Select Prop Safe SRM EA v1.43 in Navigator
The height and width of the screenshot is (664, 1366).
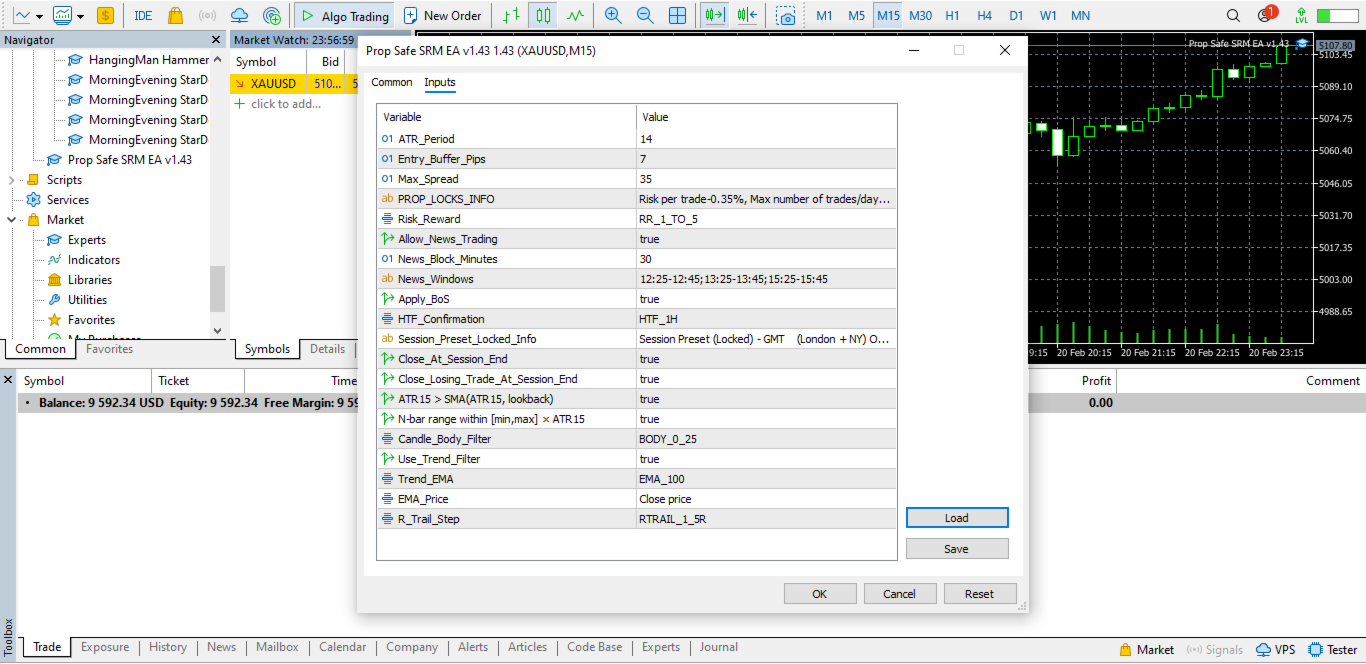[x=130, y=160]
